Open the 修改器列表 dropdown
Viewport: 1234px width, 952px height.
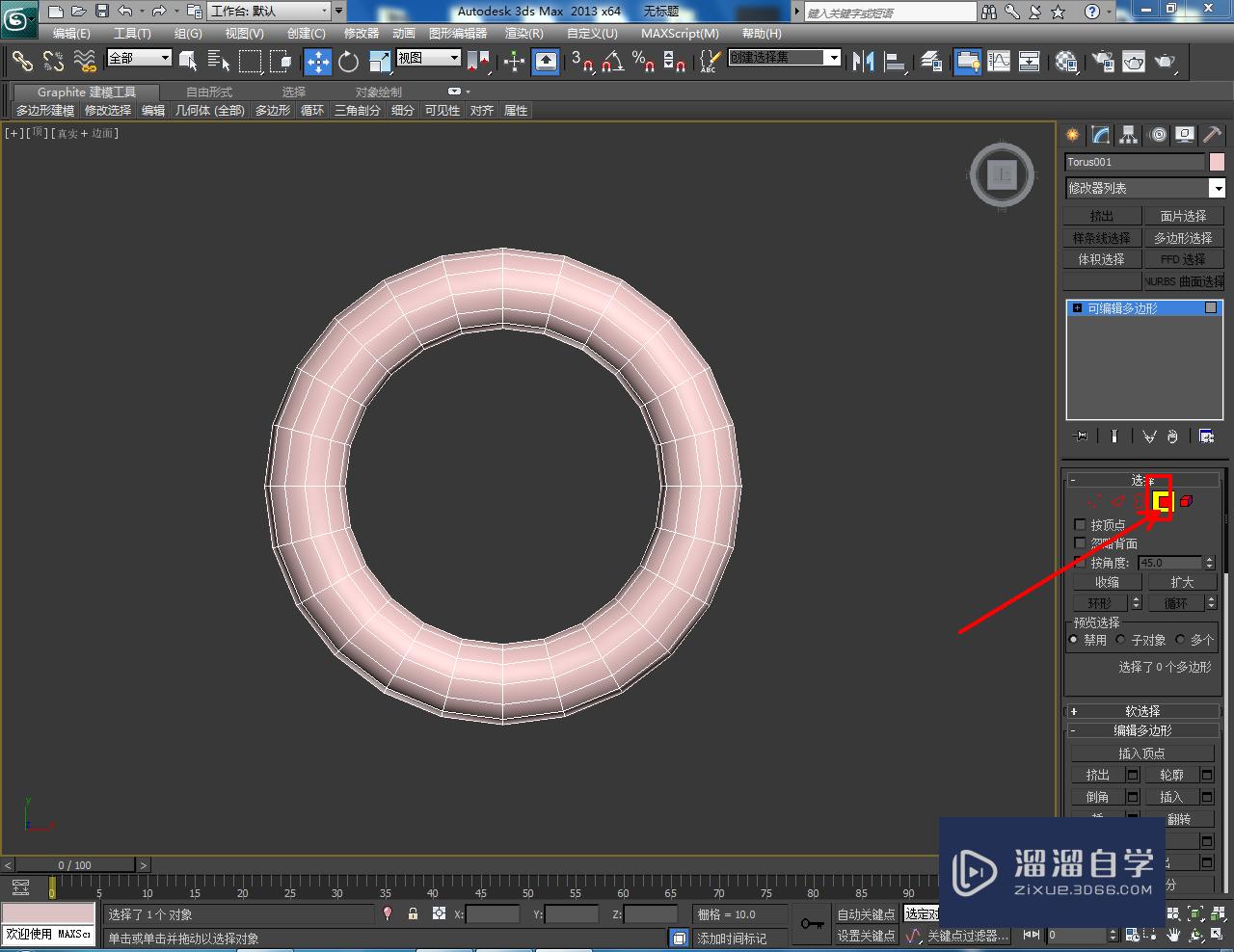click(x=1144, y=188)
